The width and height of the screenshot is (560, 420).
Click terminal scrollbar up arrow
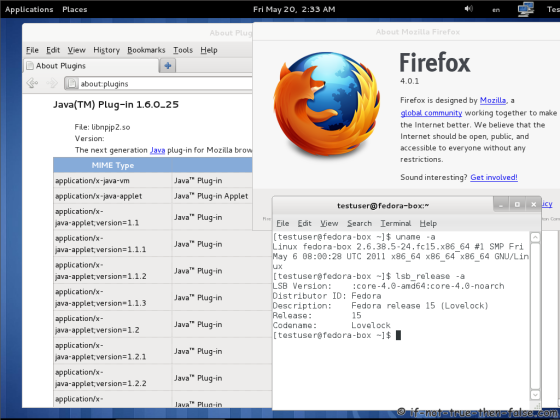(x=535, y=237)
